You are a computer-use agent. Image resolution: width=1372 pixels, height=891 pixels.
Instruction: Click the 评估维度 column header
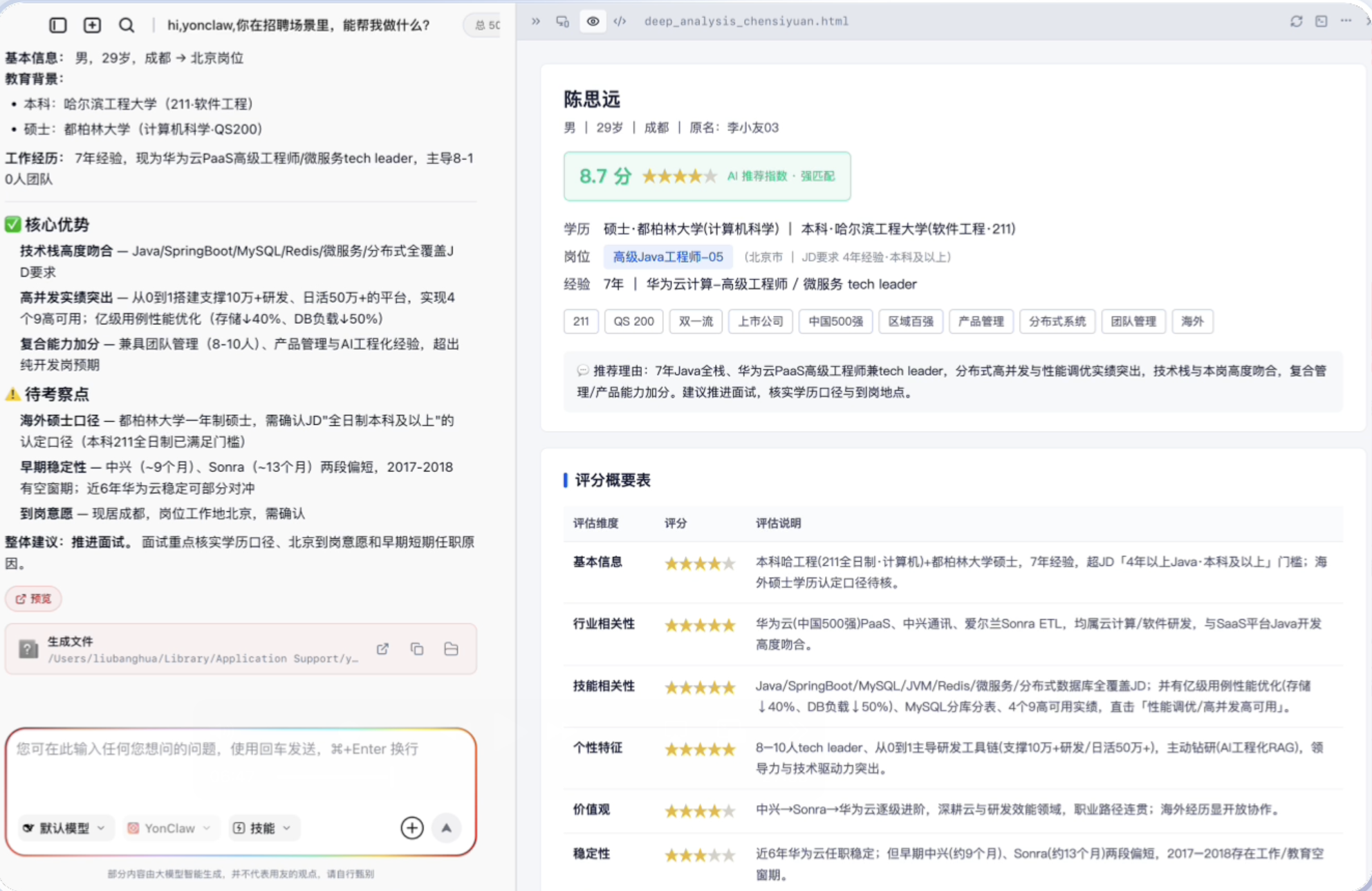pos(596,524)
